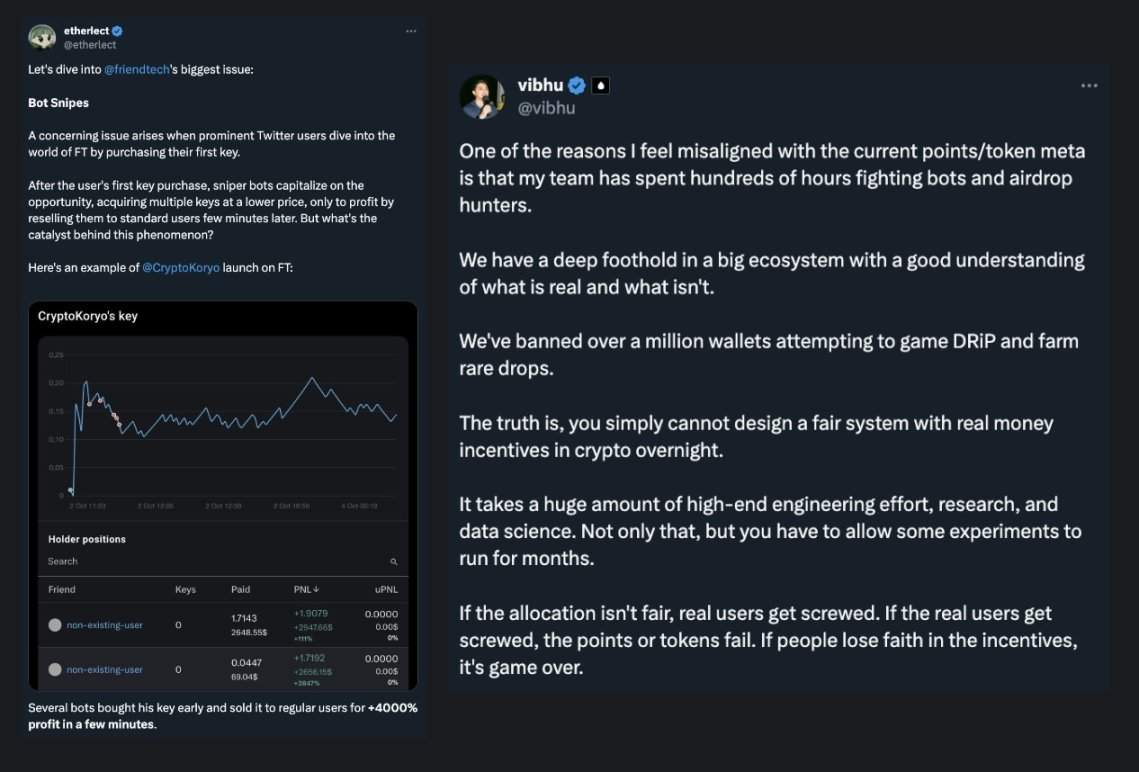Click the vibhu display name
Viewport: 1139px width, 772px height.
pos(540,86)
